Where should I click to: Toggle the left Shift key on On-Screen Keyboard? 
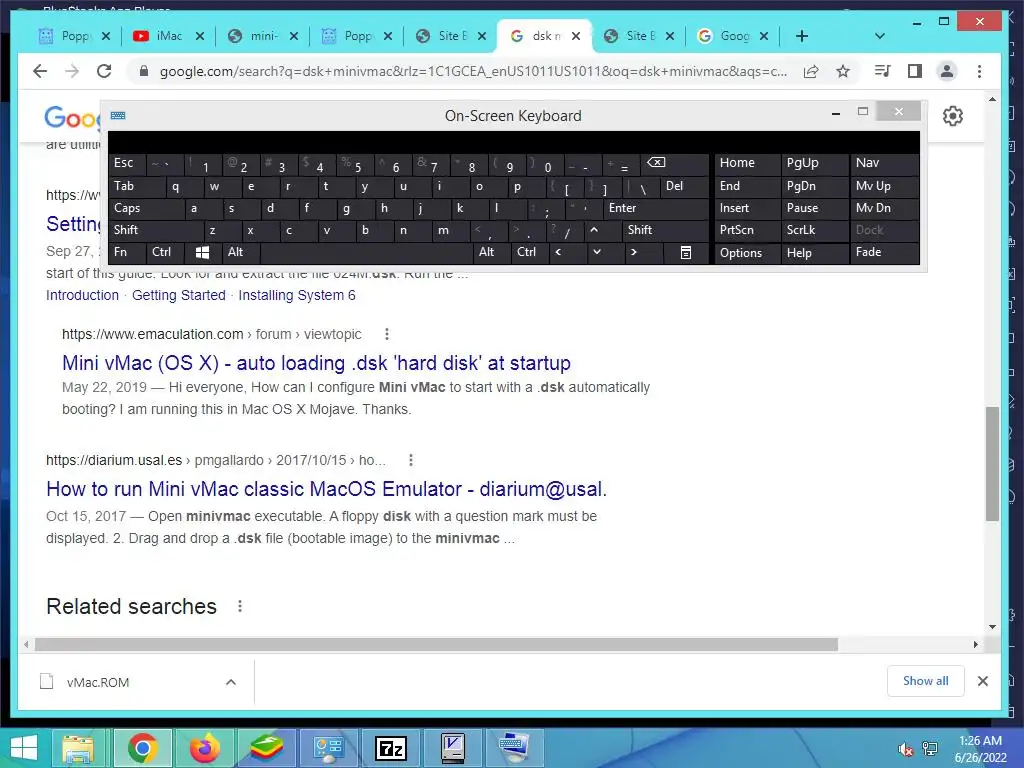156,230
